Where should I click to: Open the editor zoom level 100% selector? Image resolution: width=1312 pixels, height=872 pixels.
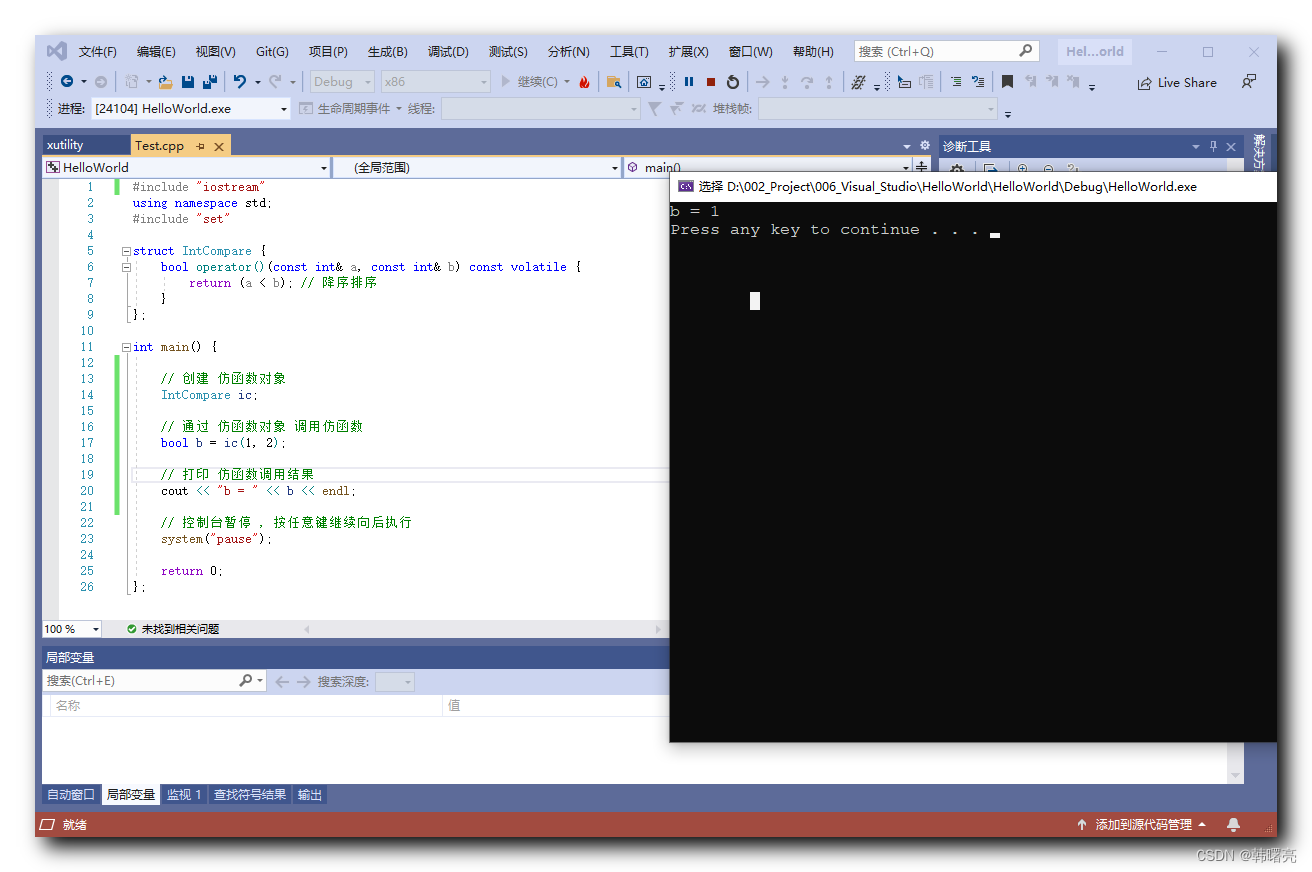[70, 628]
